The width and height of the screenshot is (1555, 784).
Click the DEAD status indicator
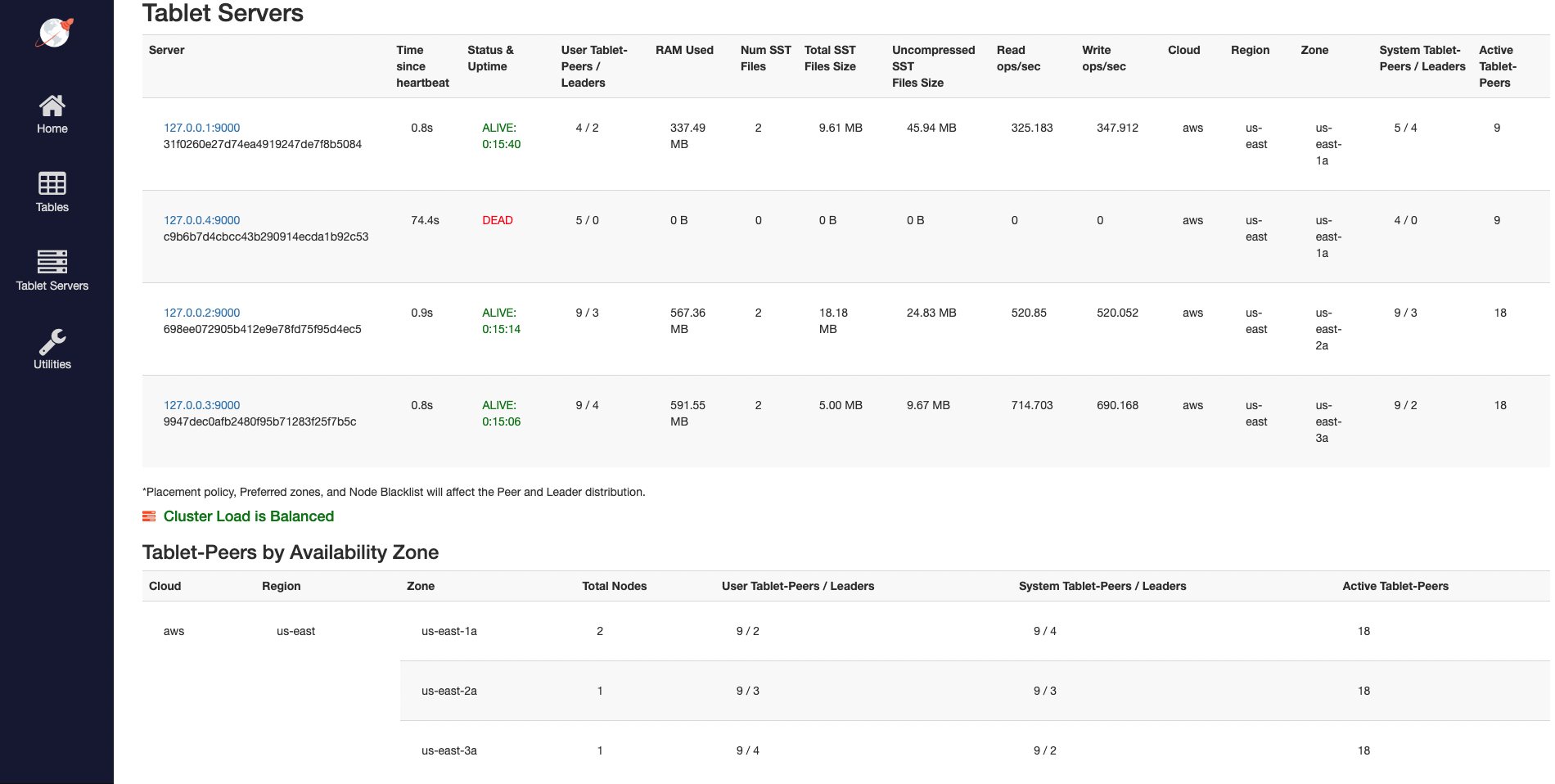[x=498, y=220]
